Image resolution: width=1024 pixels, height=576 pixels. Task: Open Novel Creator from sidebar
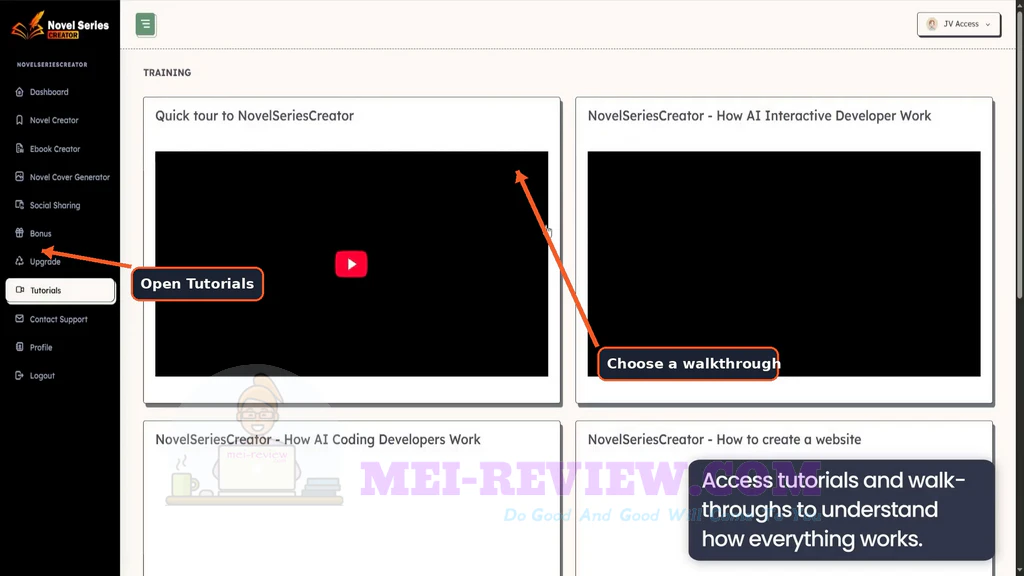pos(54,120)
